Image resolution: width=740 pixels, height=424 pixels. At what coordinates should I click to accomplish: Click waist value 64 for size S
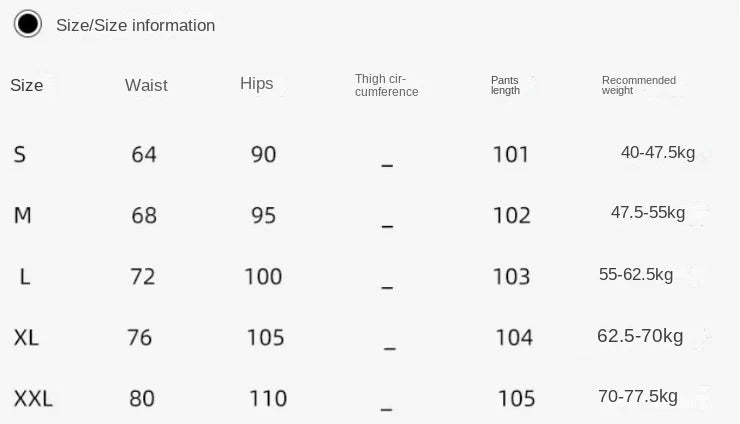(144, 155)
